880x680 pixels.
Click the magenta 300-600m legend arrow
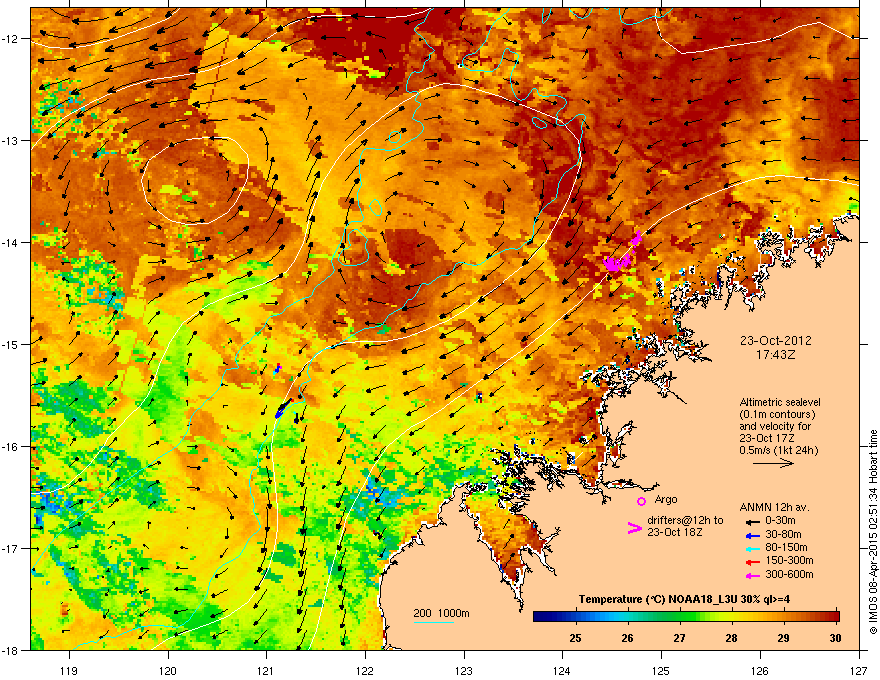pyautogui.click(x=753, y=575)
